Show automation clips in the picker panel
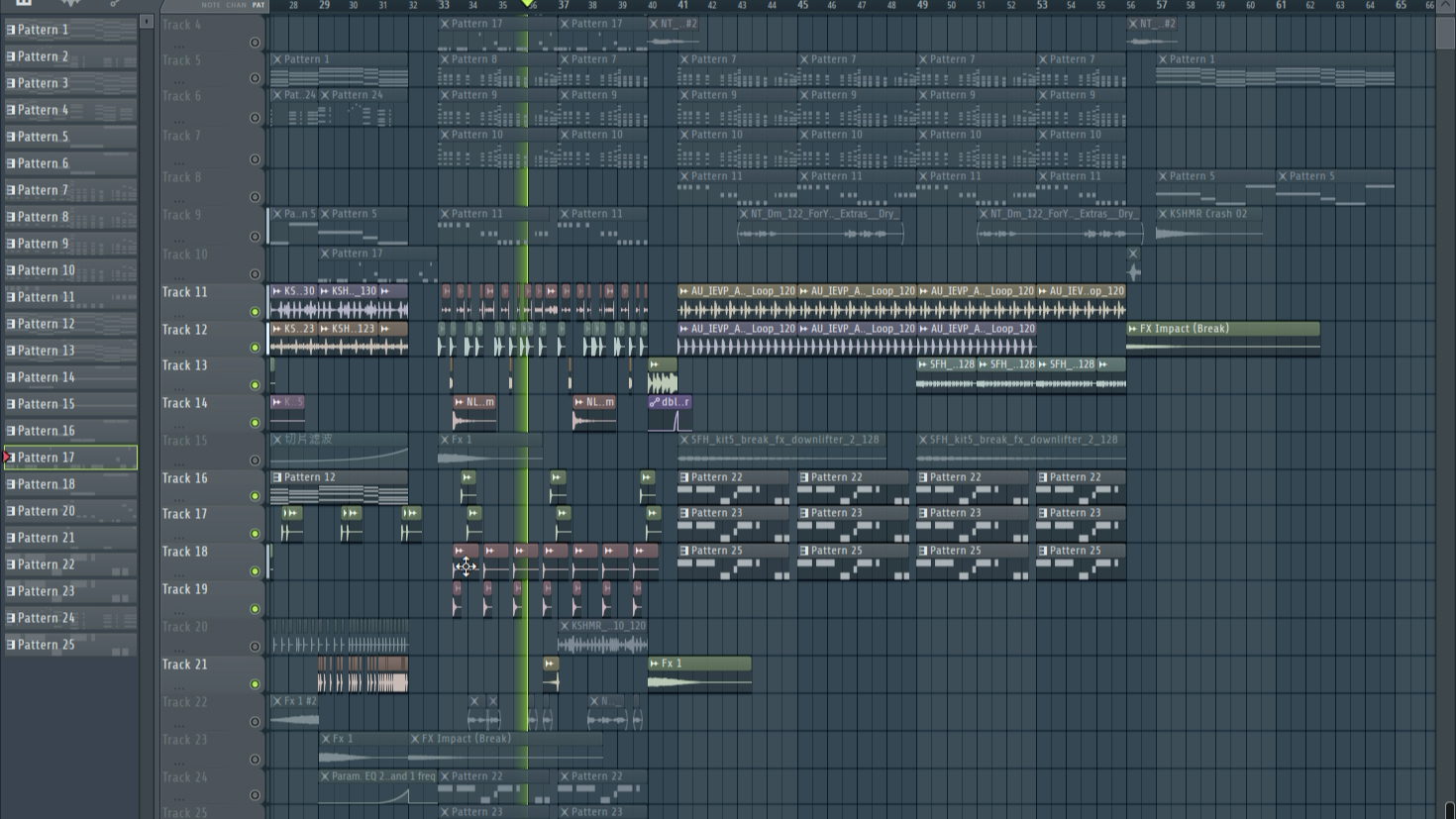The width and height of the screenshot is (1456, 819). click(115, 4)
